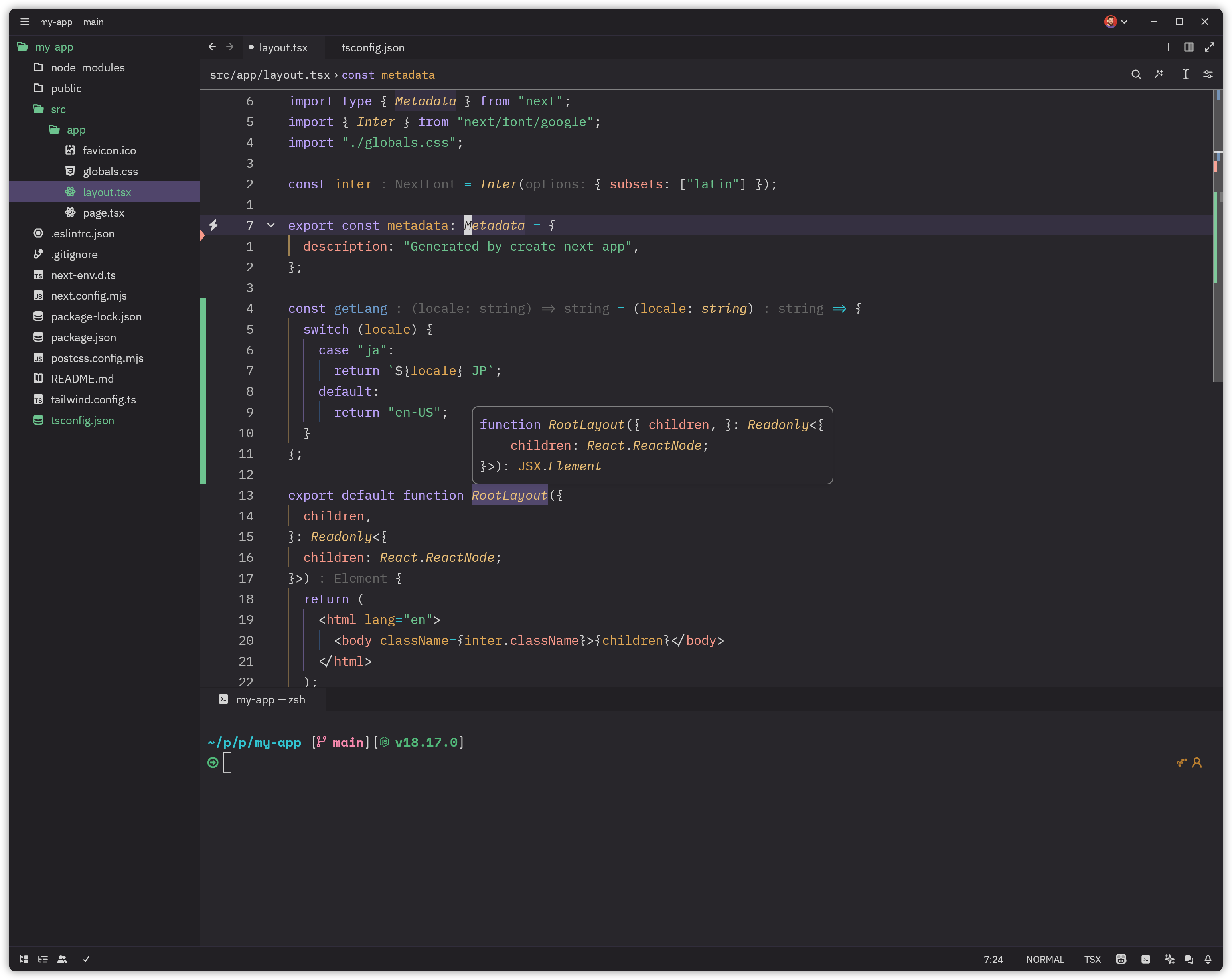1232x980 pixels.
Task: Open the Copilot icon in status bar
Action: (1121, 959)
